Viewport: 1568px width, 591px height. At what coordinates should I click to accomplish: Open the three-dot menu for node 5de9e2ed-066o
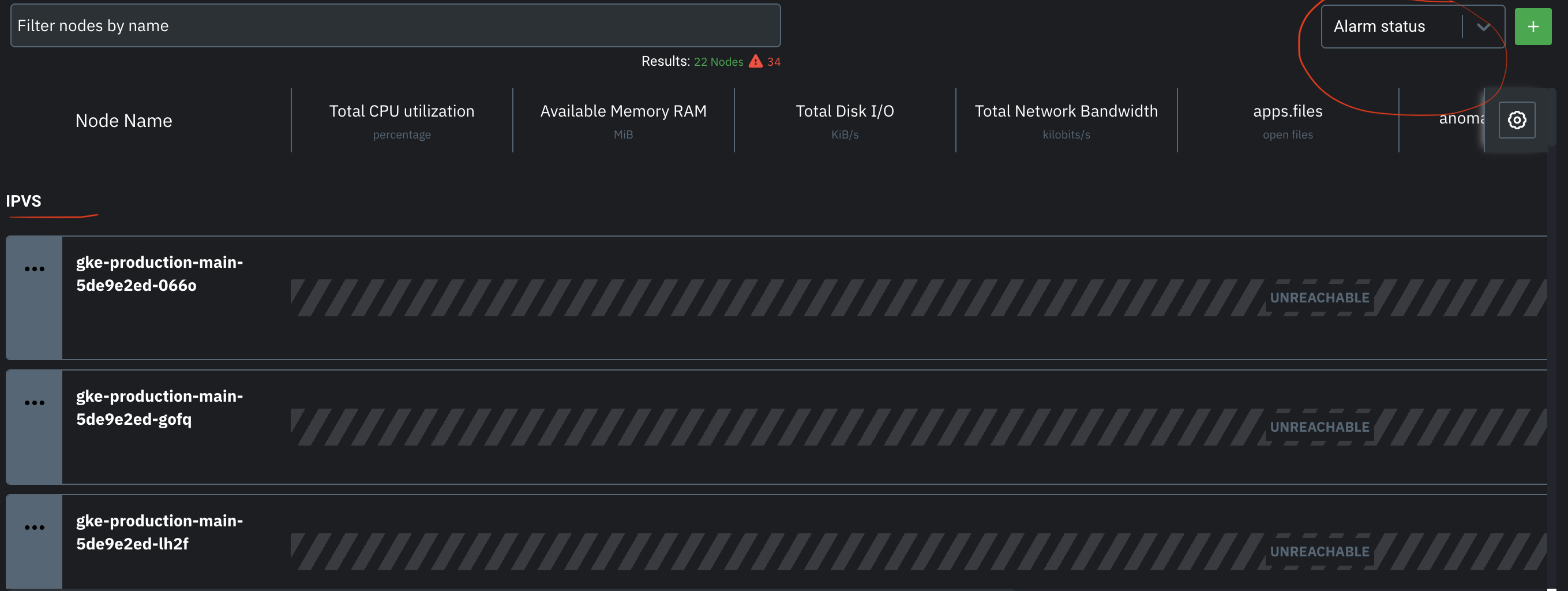(x=33, y=268)
